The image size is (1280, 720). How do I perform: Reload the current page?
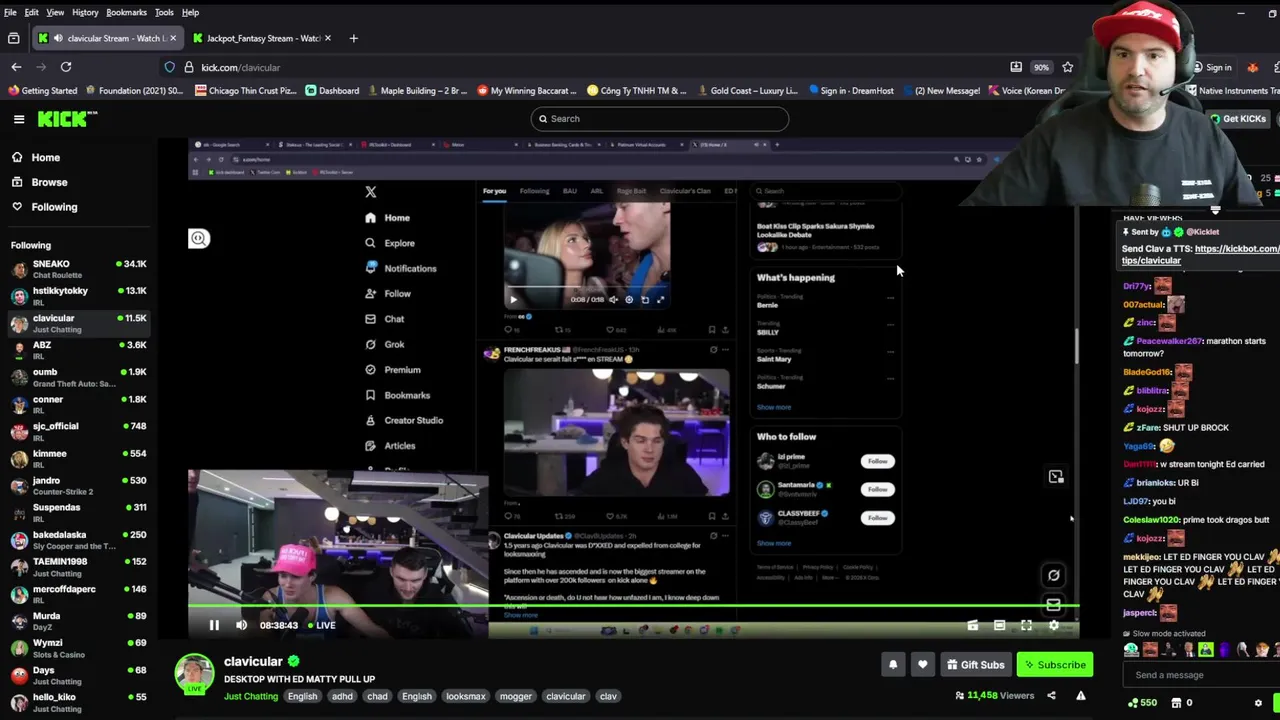click(x=66, y=67)
